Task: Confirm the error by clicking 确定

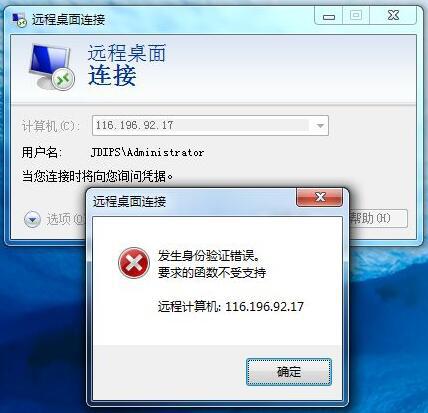Action: coord(289,372)
